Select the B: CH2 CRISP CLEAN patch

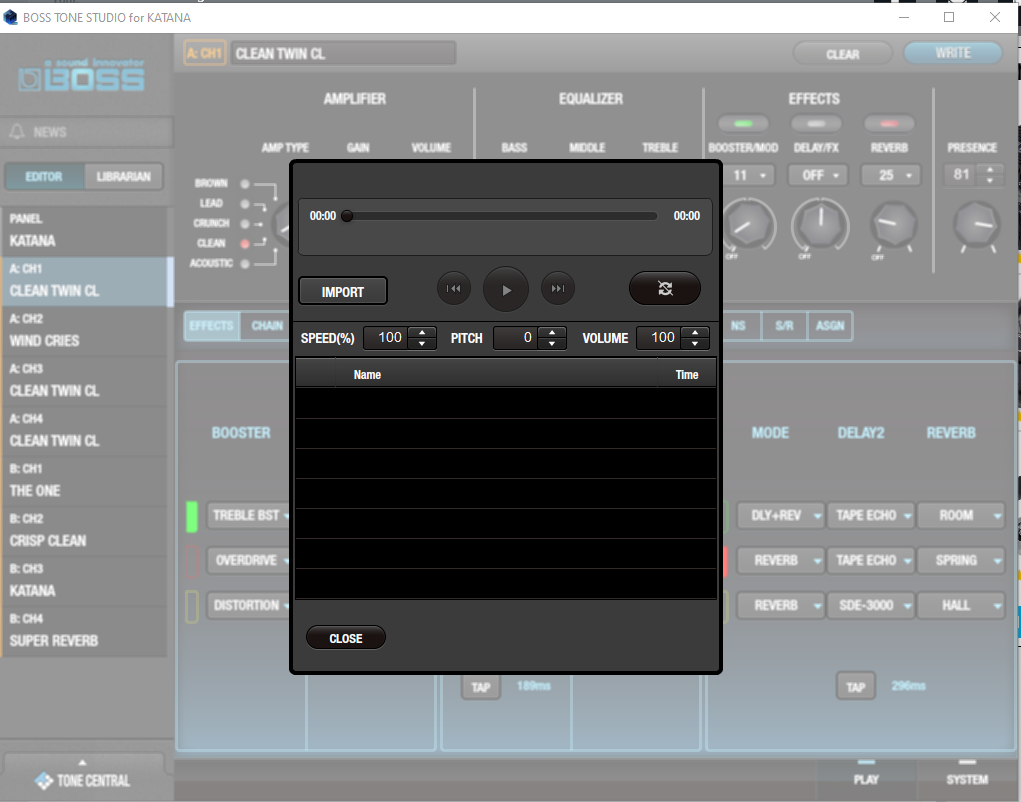click(85, 531)
